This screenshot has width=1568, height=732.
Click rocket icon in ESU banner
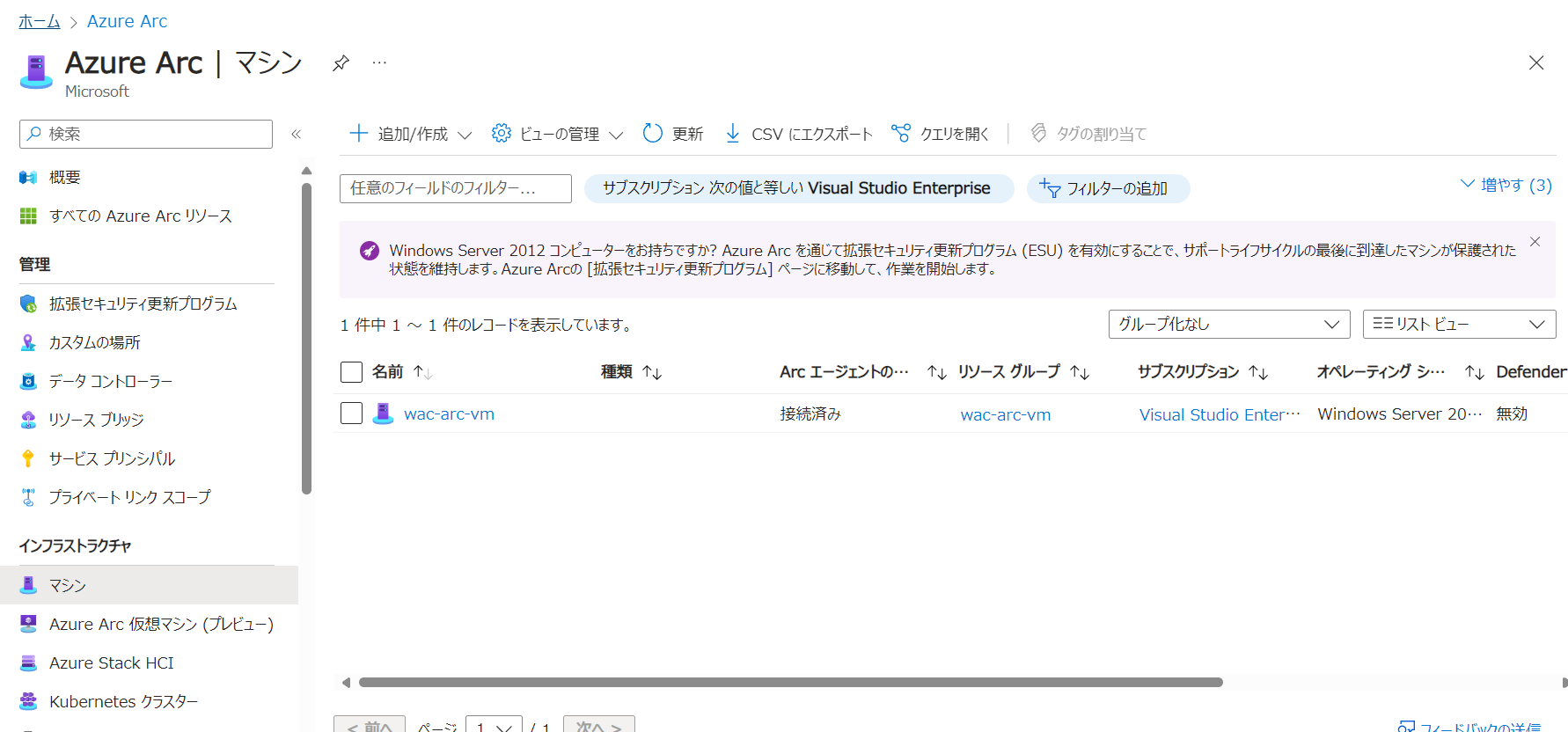click(x=370, y=251)
